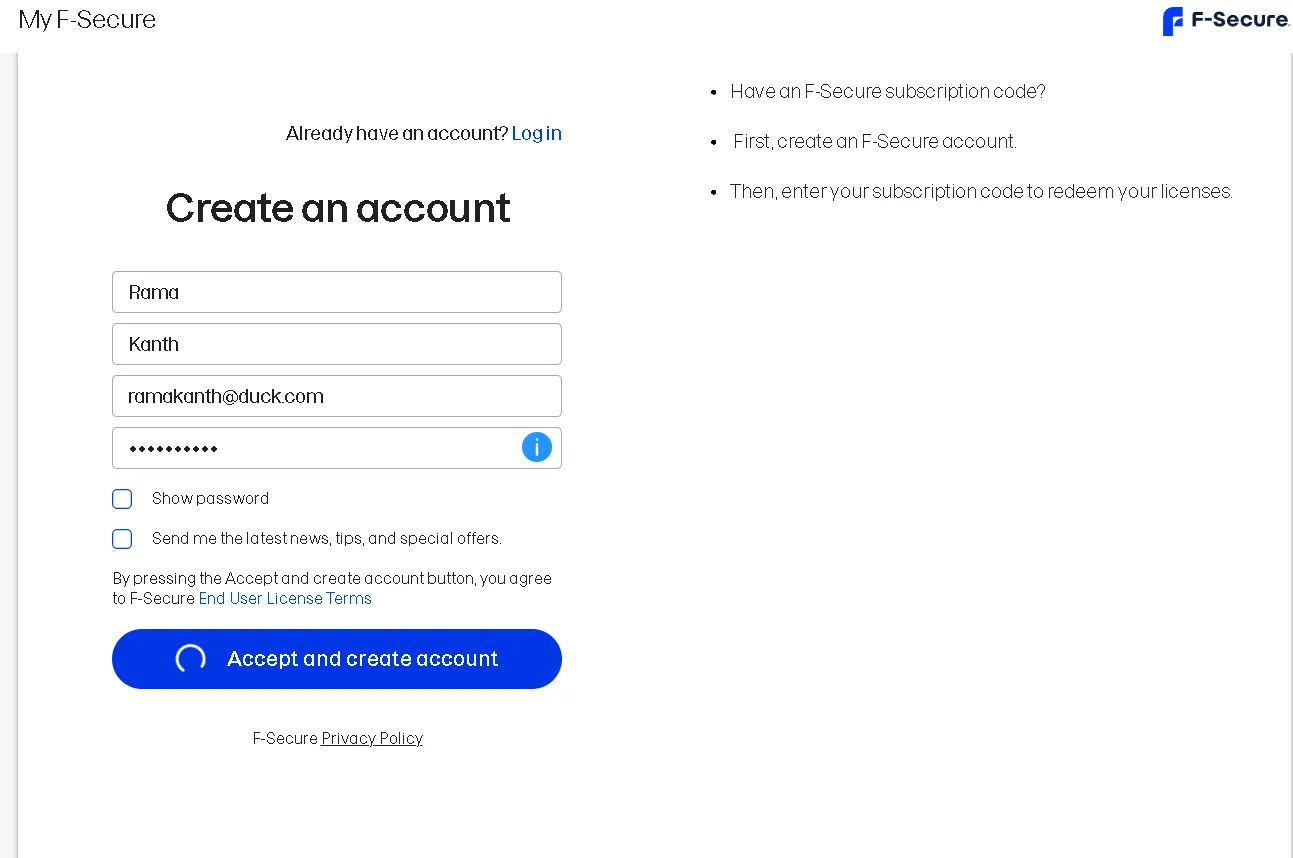Open the F-Secure Privacy Policy link

coord(372,738)
